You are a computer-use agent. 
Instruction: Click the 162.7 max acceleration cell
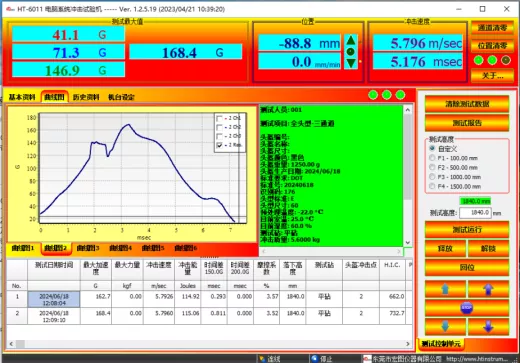coord(96,299)
